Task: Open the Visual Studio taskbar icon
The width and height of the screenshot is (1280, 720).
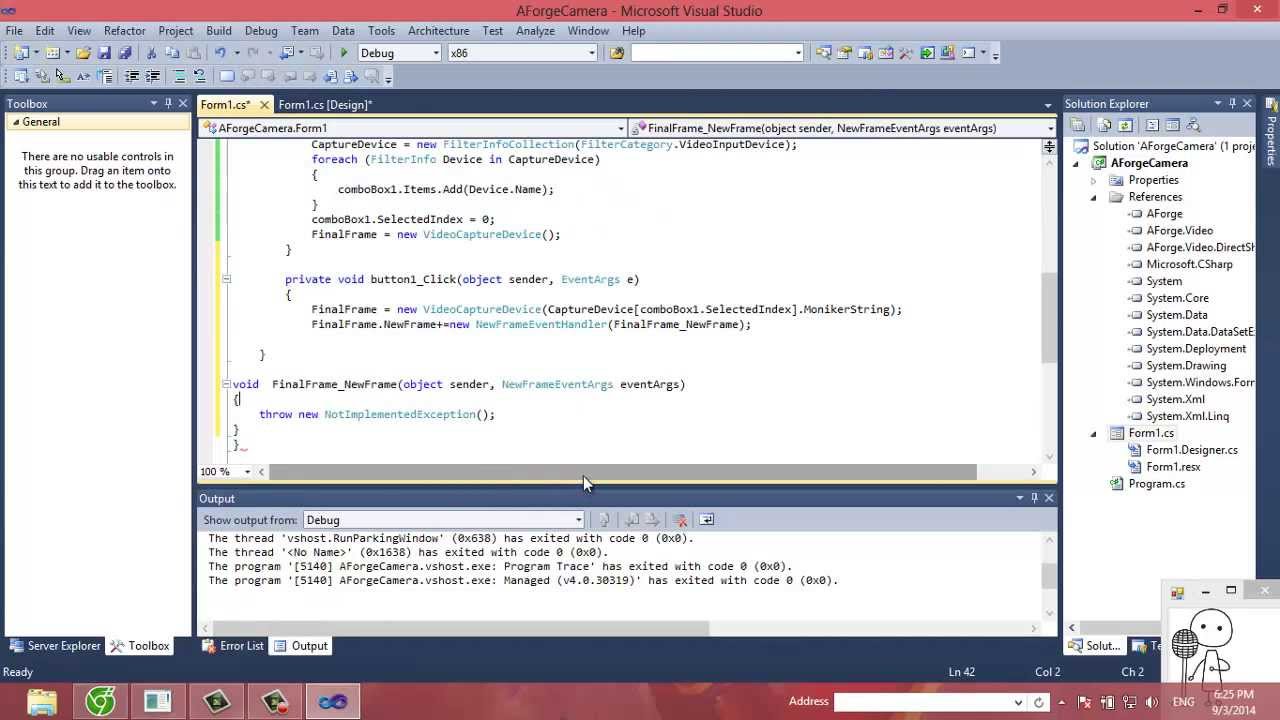Action: (x=332, y=702)
